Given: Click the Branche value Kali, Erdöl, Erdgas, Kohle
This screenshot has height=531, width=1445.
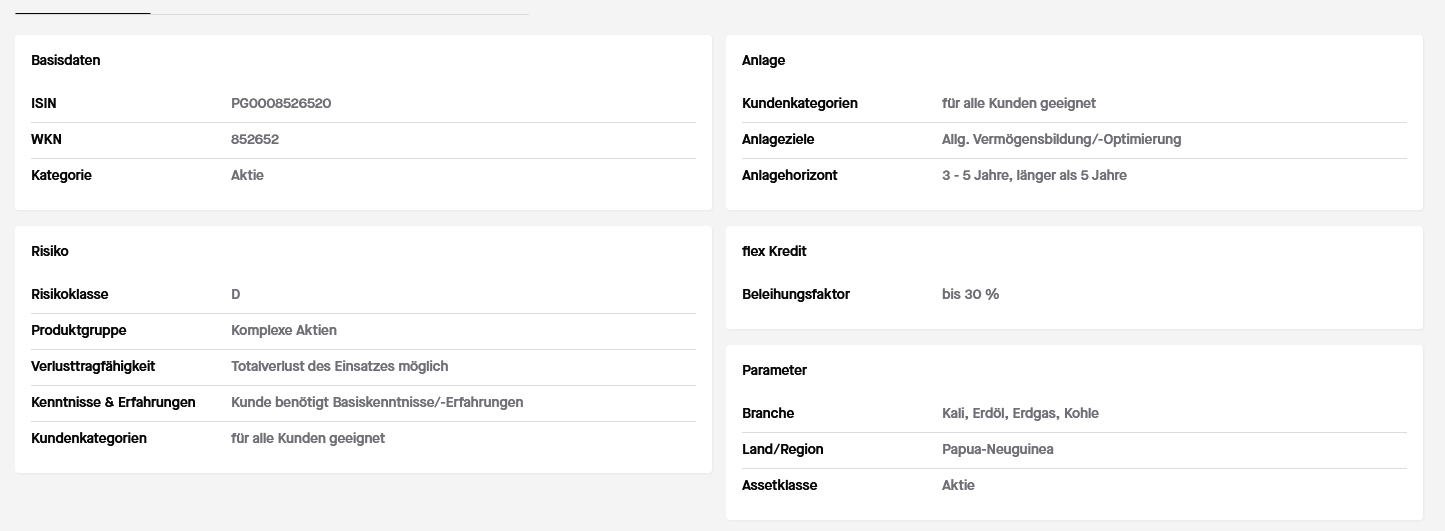Looking at the screenshot, I should [x=1020, y=413].
